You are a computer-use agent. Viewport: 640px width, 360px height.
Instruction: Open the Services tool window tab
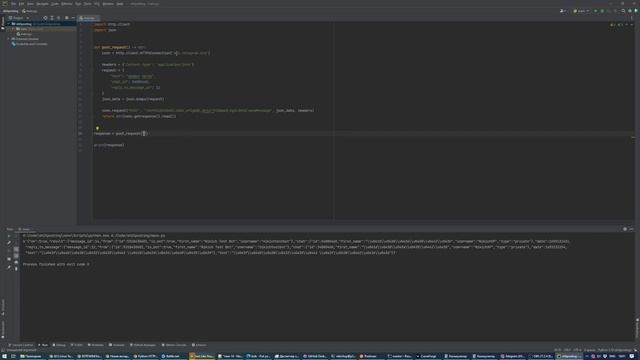[x=199, y=345]
